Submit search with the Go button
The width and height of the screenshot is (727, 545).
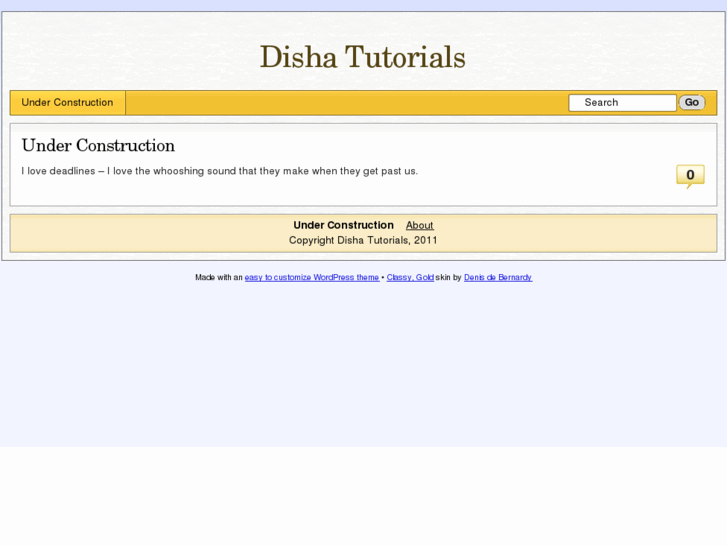(692, 103)
